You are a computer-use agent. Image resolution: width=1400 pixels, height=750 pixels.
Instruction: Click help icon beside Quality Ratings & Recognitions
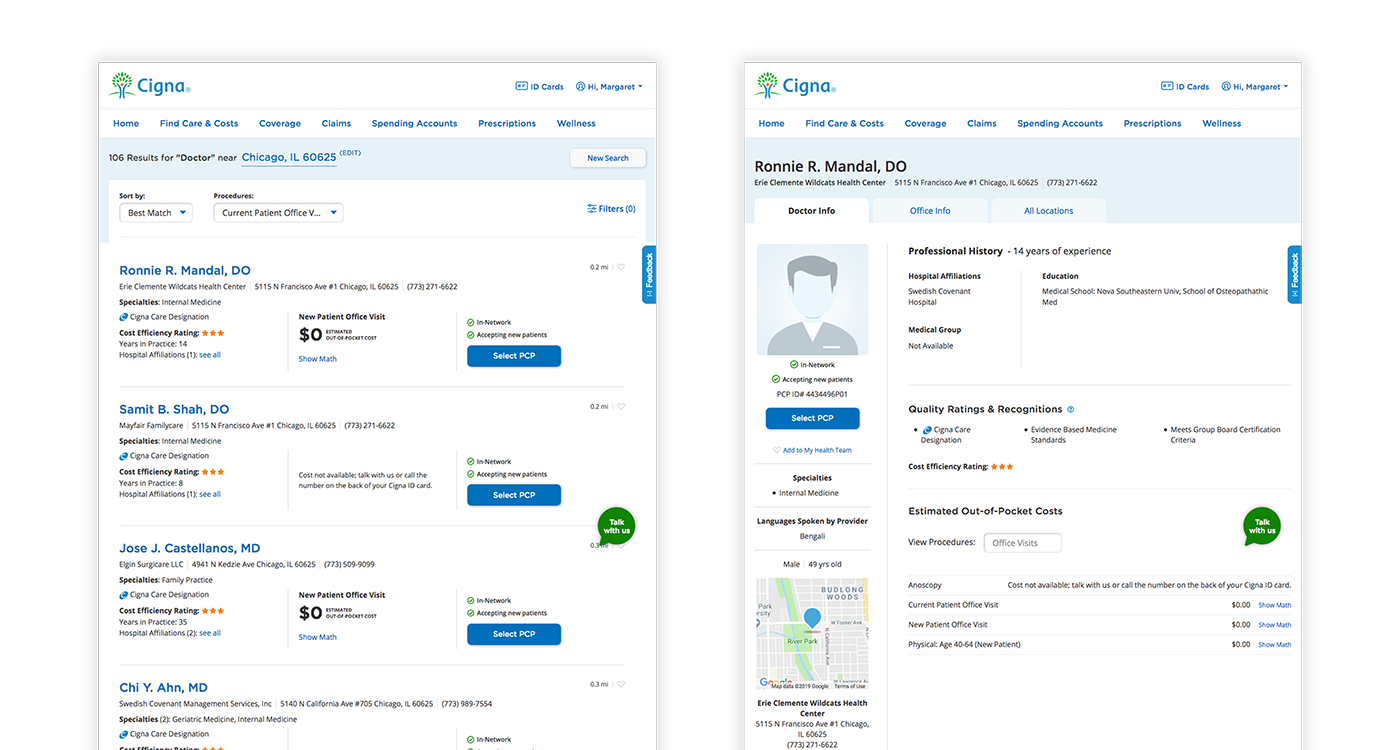1071,409
